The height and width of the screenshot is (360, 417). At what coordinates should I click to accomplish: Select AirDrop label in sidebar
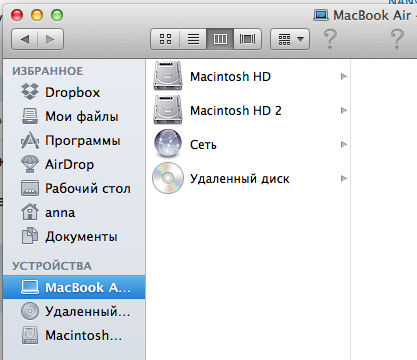pos(69,165)
